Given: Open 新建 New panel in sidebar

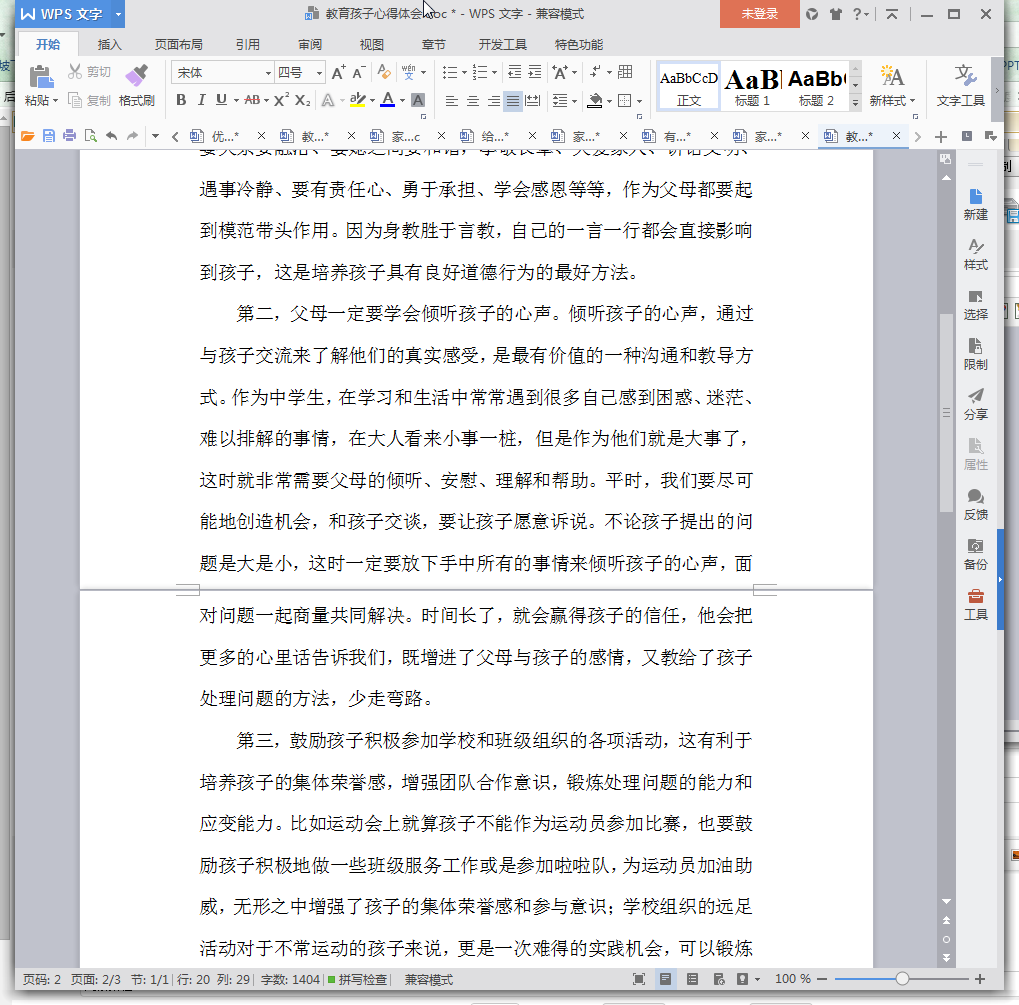Looking at the screenshot, I should click(975, 205).
